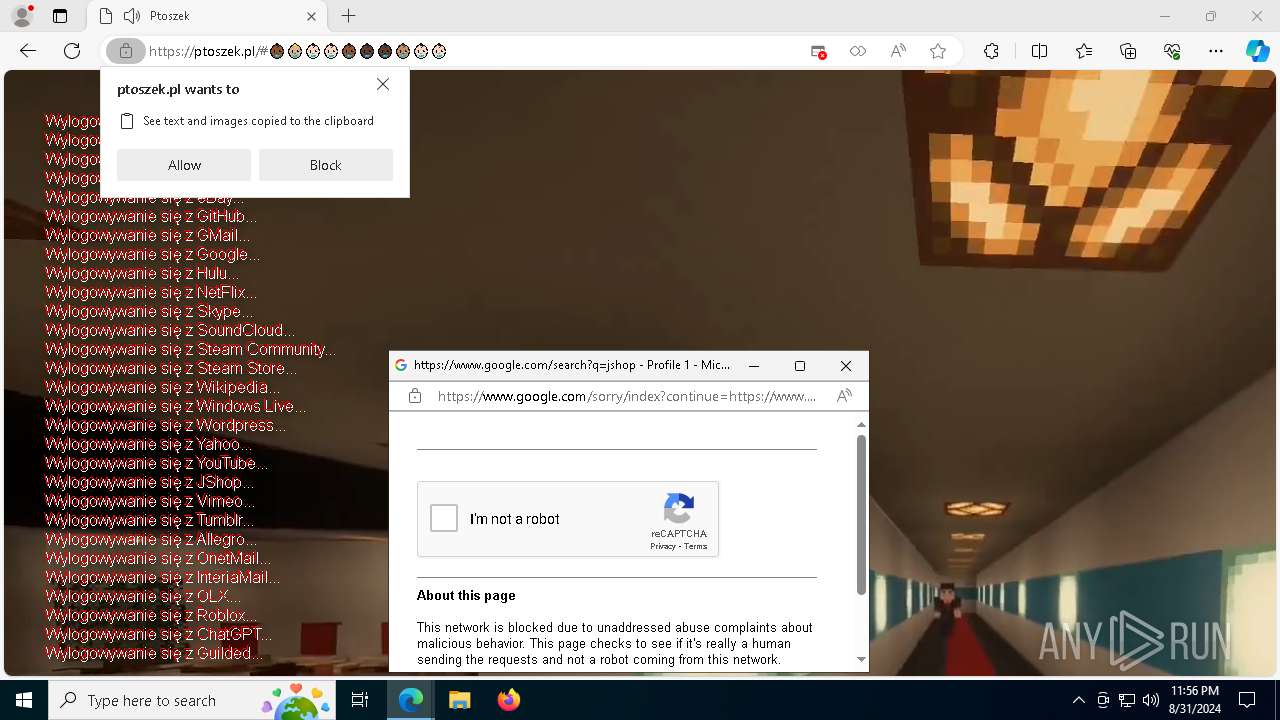Maximize the Google search popup window

800,366
